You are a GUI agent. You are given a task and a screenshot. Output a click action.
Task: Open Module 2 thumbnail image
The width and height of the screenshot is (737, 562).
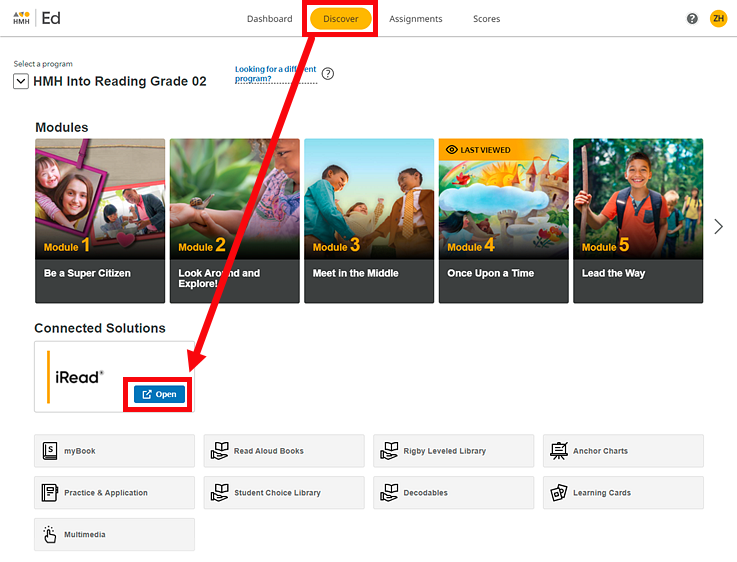(x=235, y=199)
